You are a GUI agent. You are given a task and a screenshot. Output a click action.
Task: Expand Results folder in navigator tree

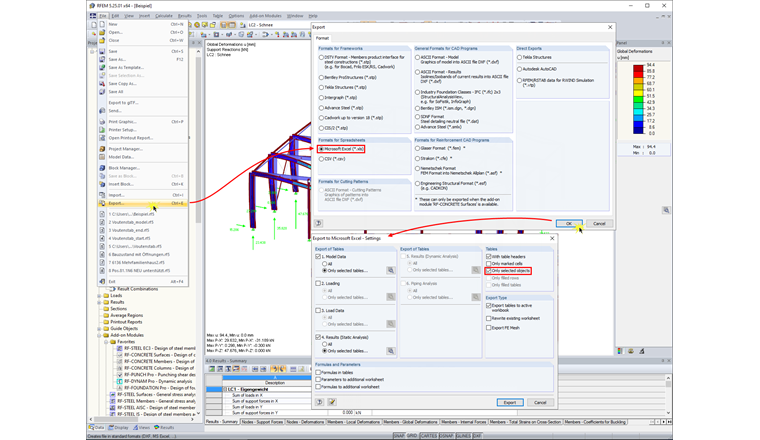[99, 302]
